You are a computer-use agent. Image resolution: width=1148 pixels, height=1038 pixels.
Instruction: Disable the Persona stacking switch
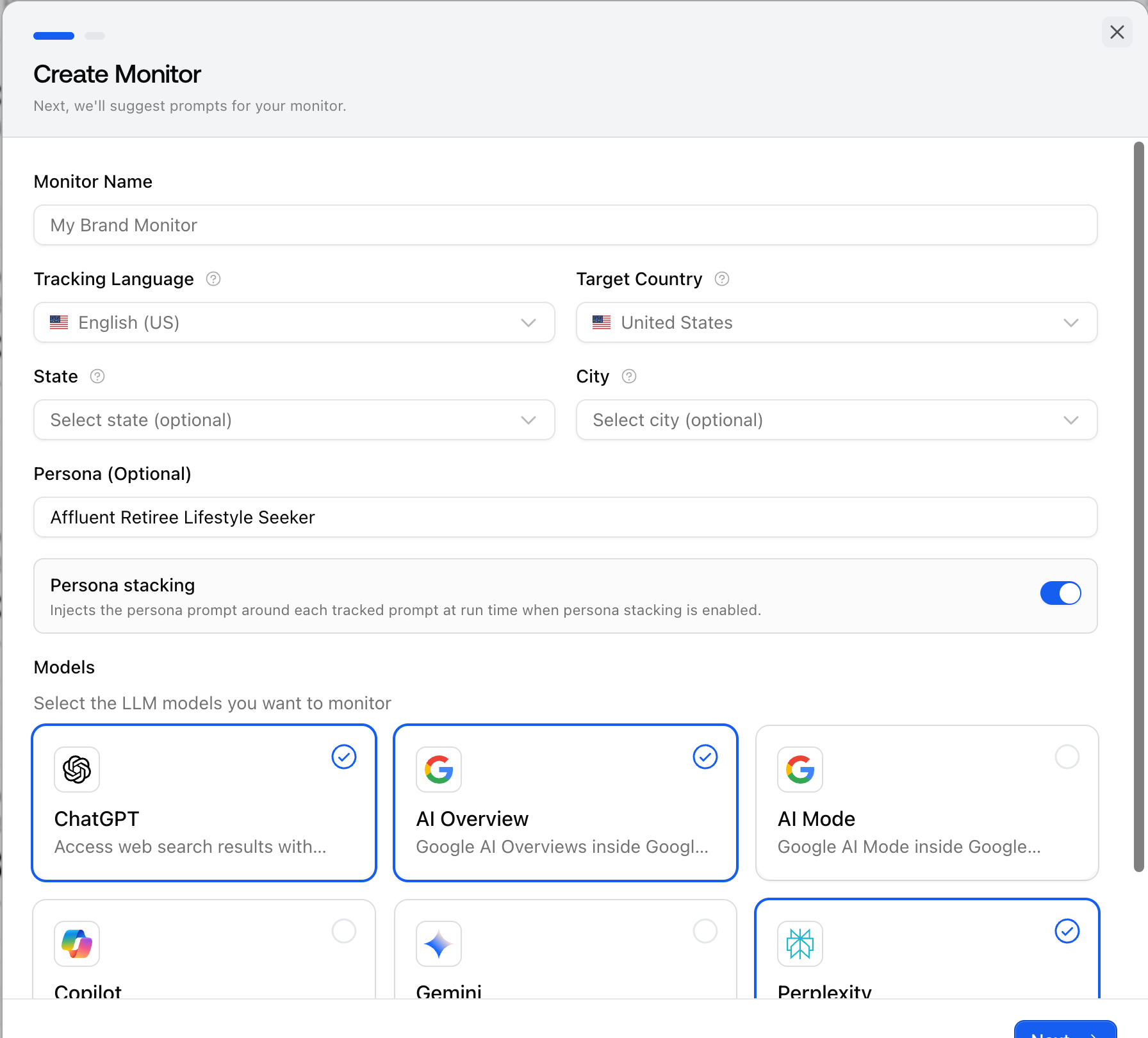click(1061, 593)
